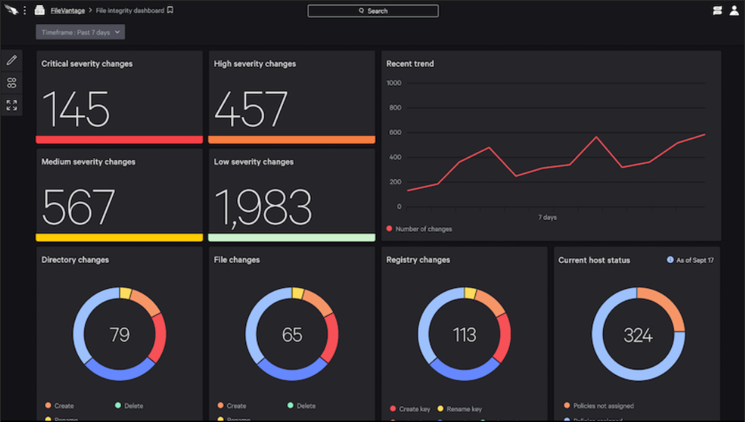
Task: Click the FileVantage module icon
Action: pyautogui.click(x=39, y=10)
